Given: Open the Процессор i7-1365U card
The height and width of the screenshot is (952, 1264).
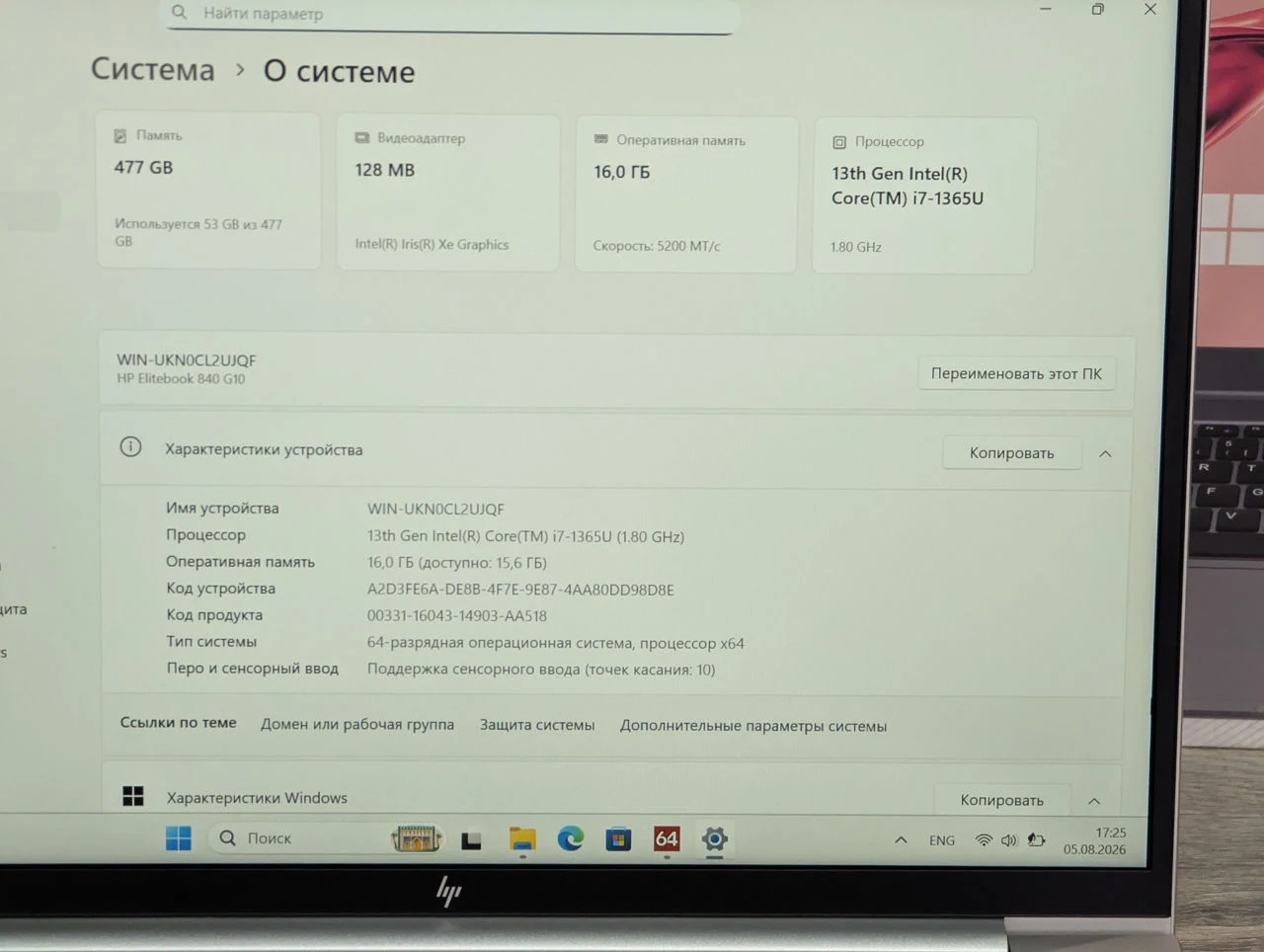Looking at the screenshot, I should tap(923, 197).
